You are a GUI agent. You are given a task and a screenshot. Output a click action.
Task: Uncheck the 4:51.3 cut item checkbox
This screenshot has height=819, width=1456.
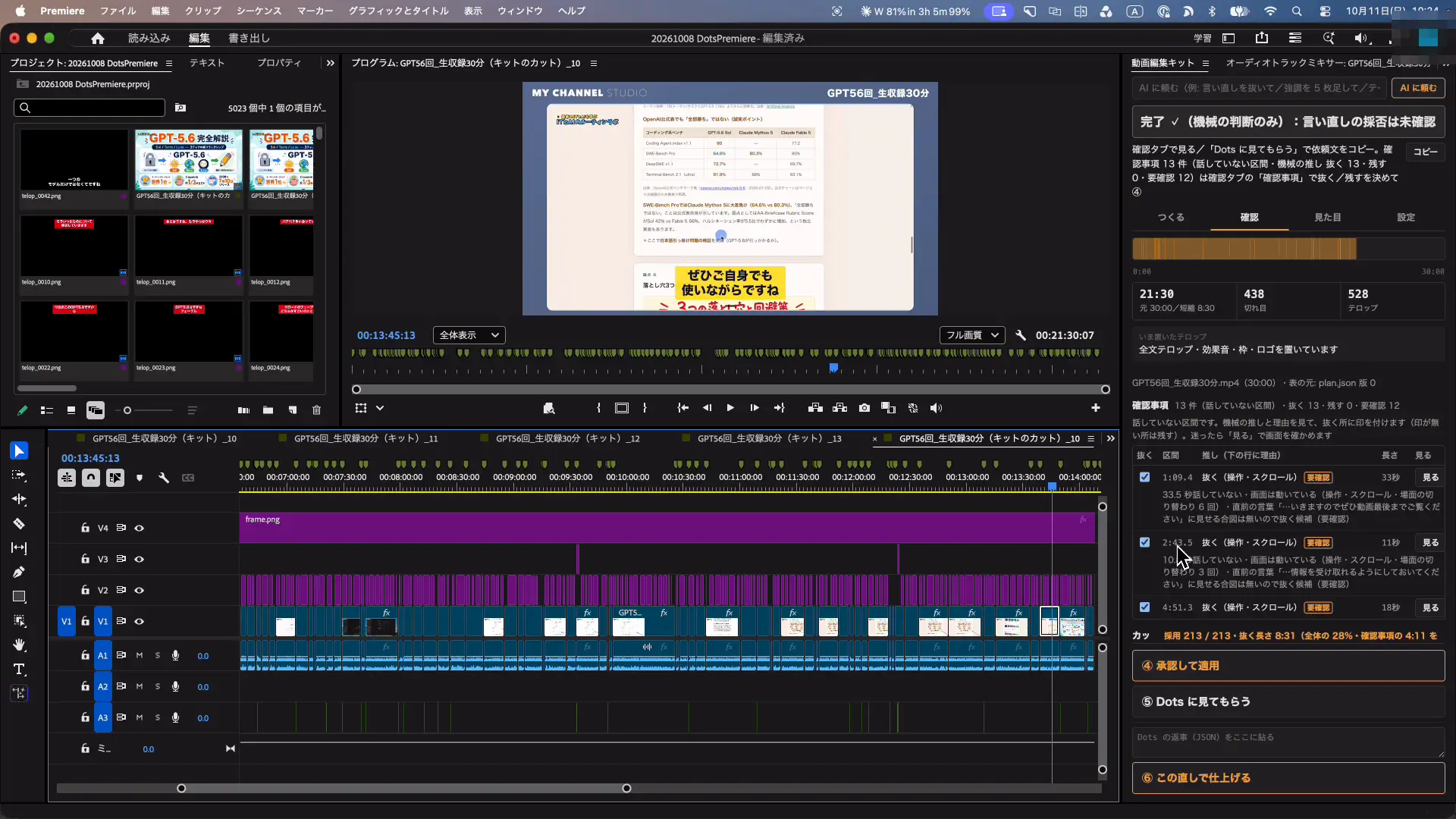coord(1144,607)
